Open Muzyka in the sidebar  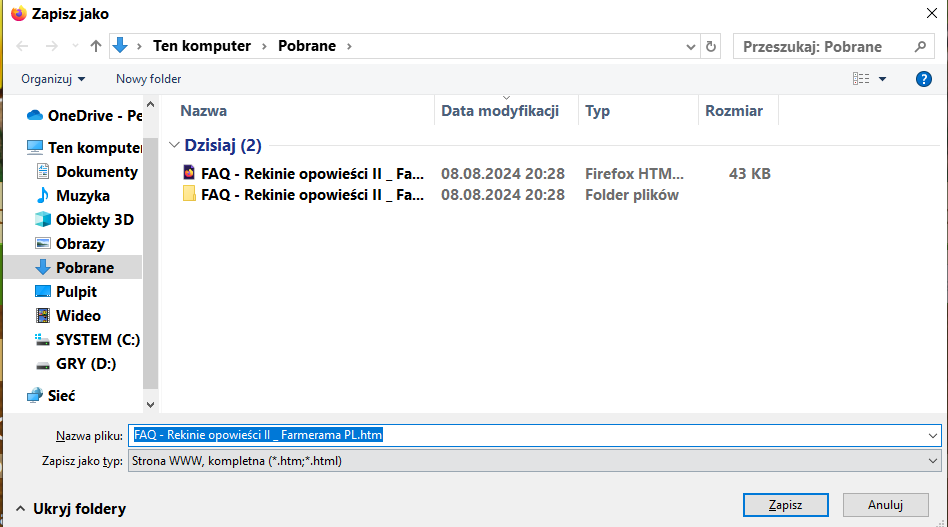click(73, 196)
